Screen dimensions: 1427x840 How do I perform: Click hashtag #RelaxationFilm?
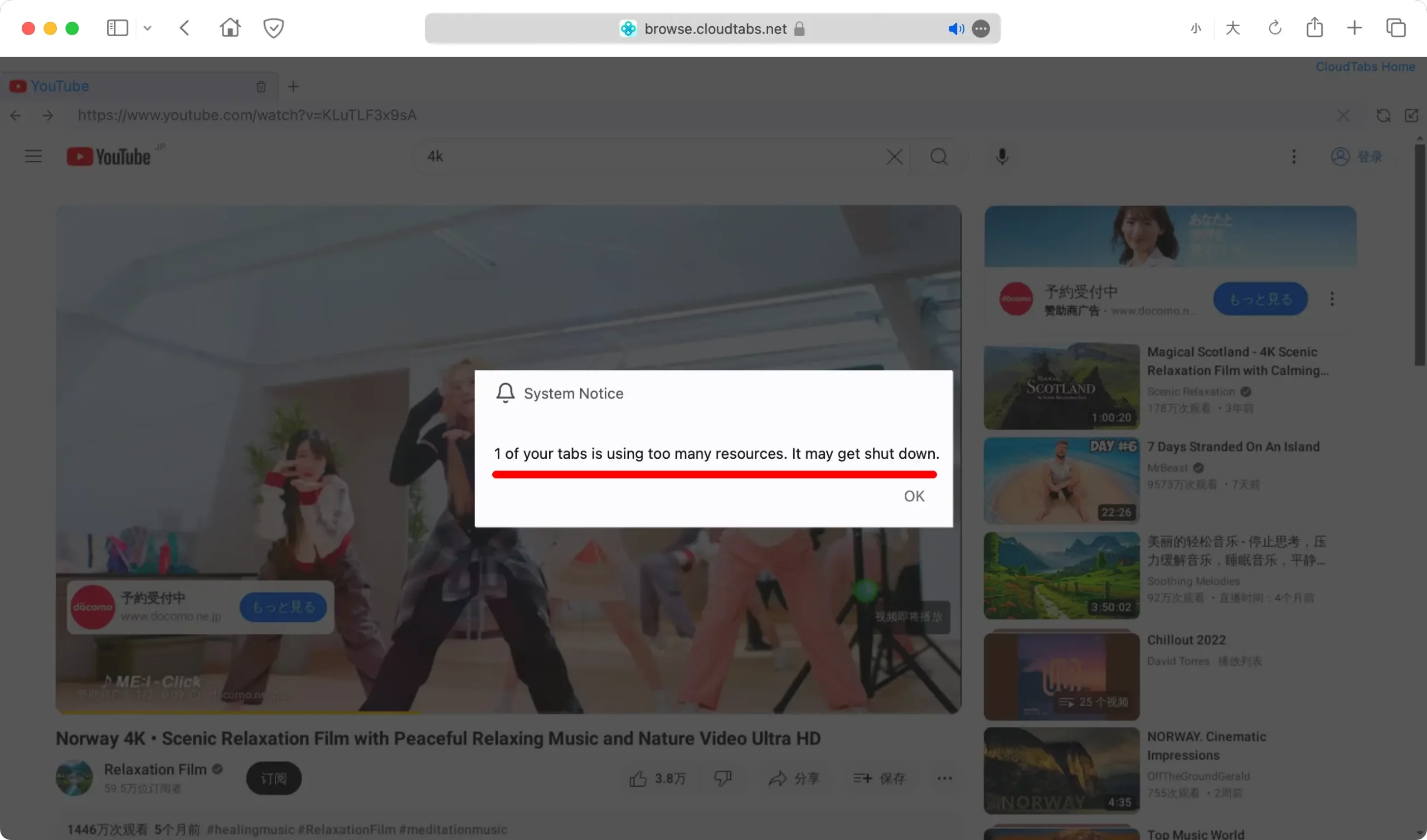(347, 830)
